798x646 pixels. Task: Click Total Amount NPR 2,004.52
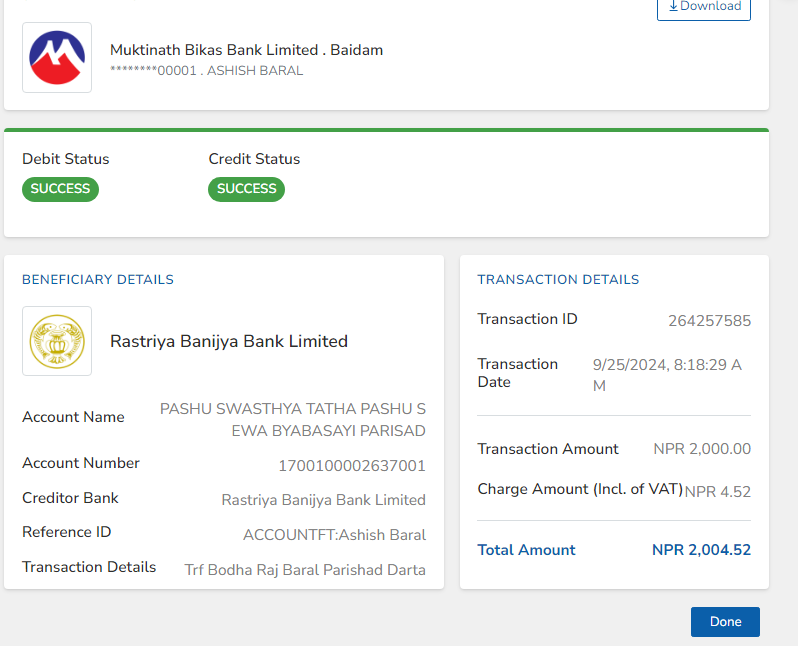point(701,550)
